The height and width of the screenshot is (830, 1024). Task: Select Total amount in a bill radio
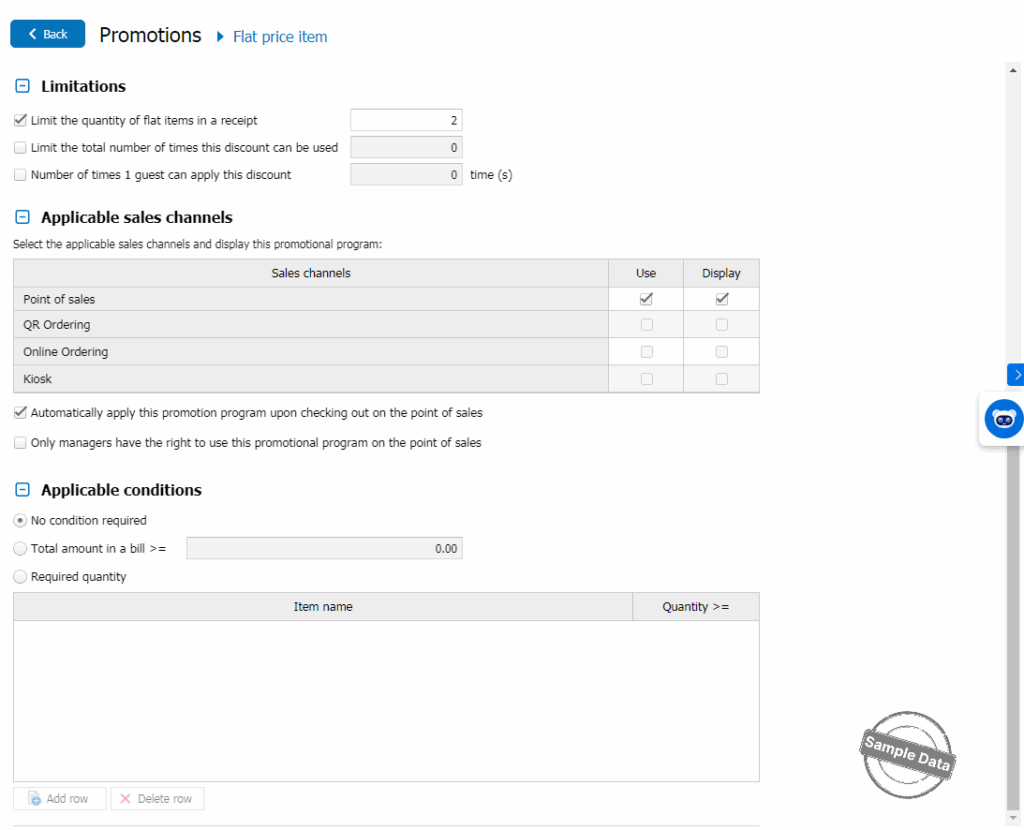pyautogui.click(x=20, y=548)
